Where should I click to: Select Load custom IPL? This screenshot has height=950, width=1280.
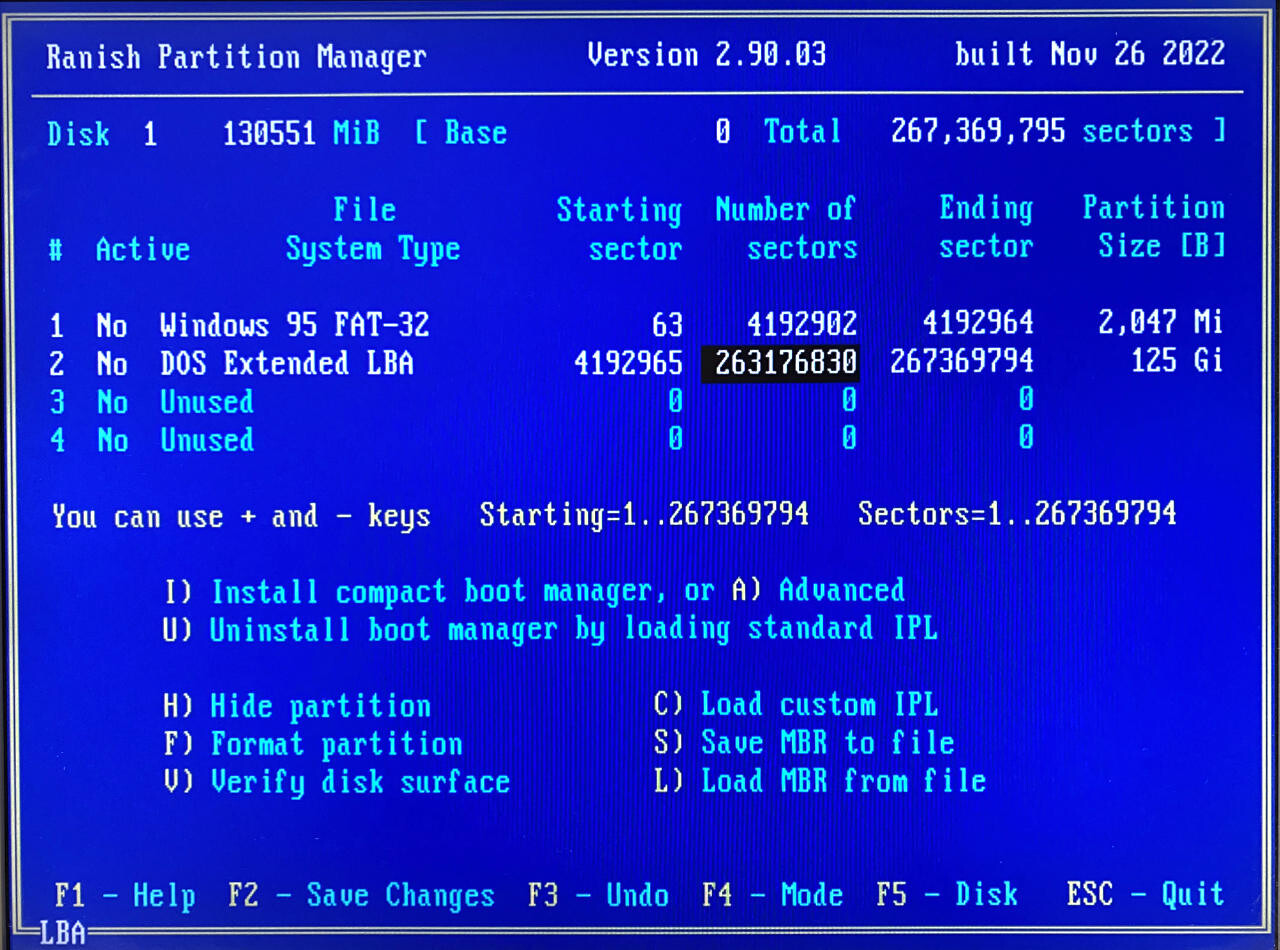click(x=796, y=705)
